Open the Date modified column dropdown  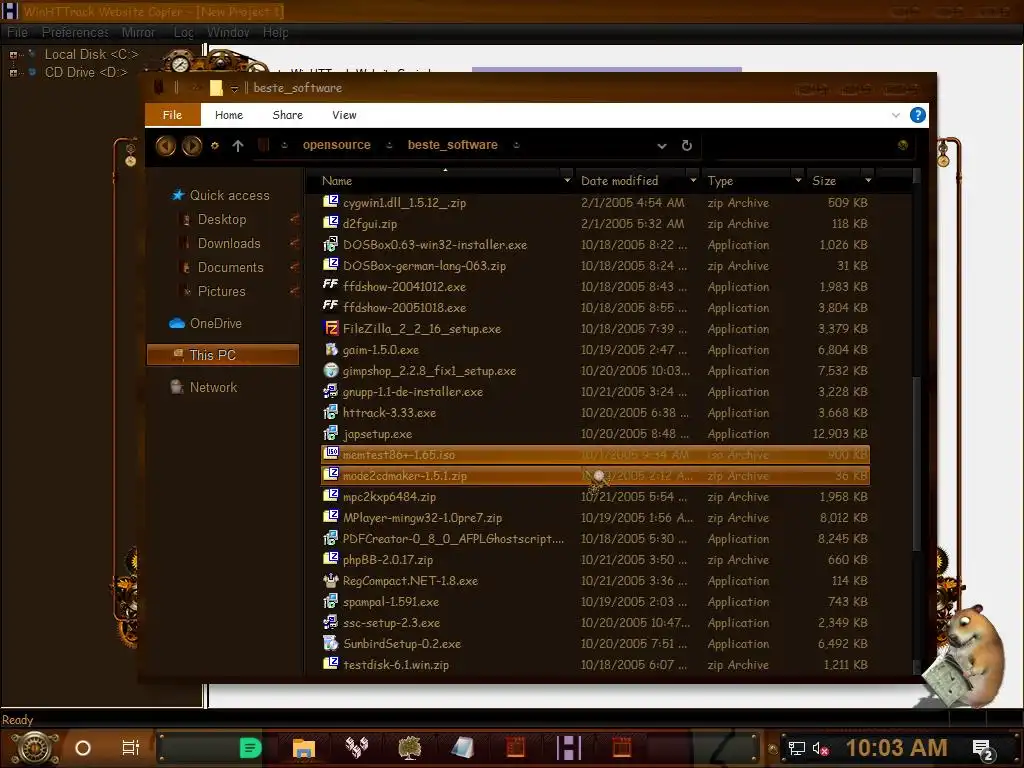pyautogui.click(x=693, y=180)
